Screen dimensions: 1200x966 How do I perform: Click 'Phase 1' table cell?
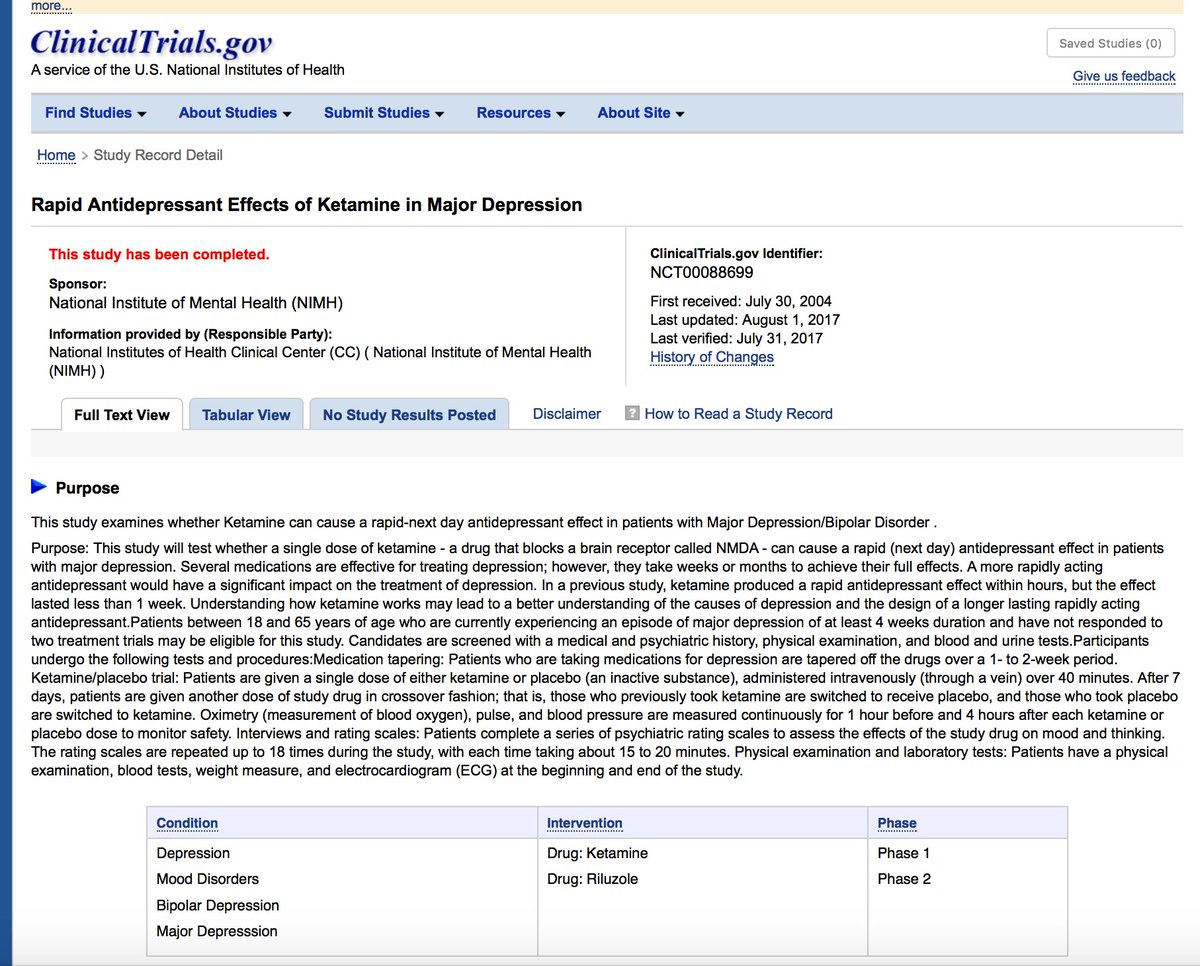904,853
